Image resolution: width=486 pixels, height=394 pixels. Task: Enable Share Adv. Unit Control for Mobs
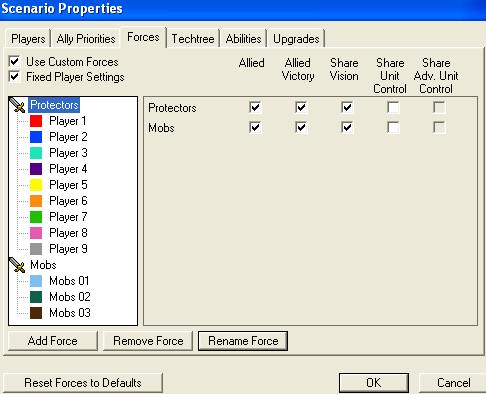click(439, 127)
